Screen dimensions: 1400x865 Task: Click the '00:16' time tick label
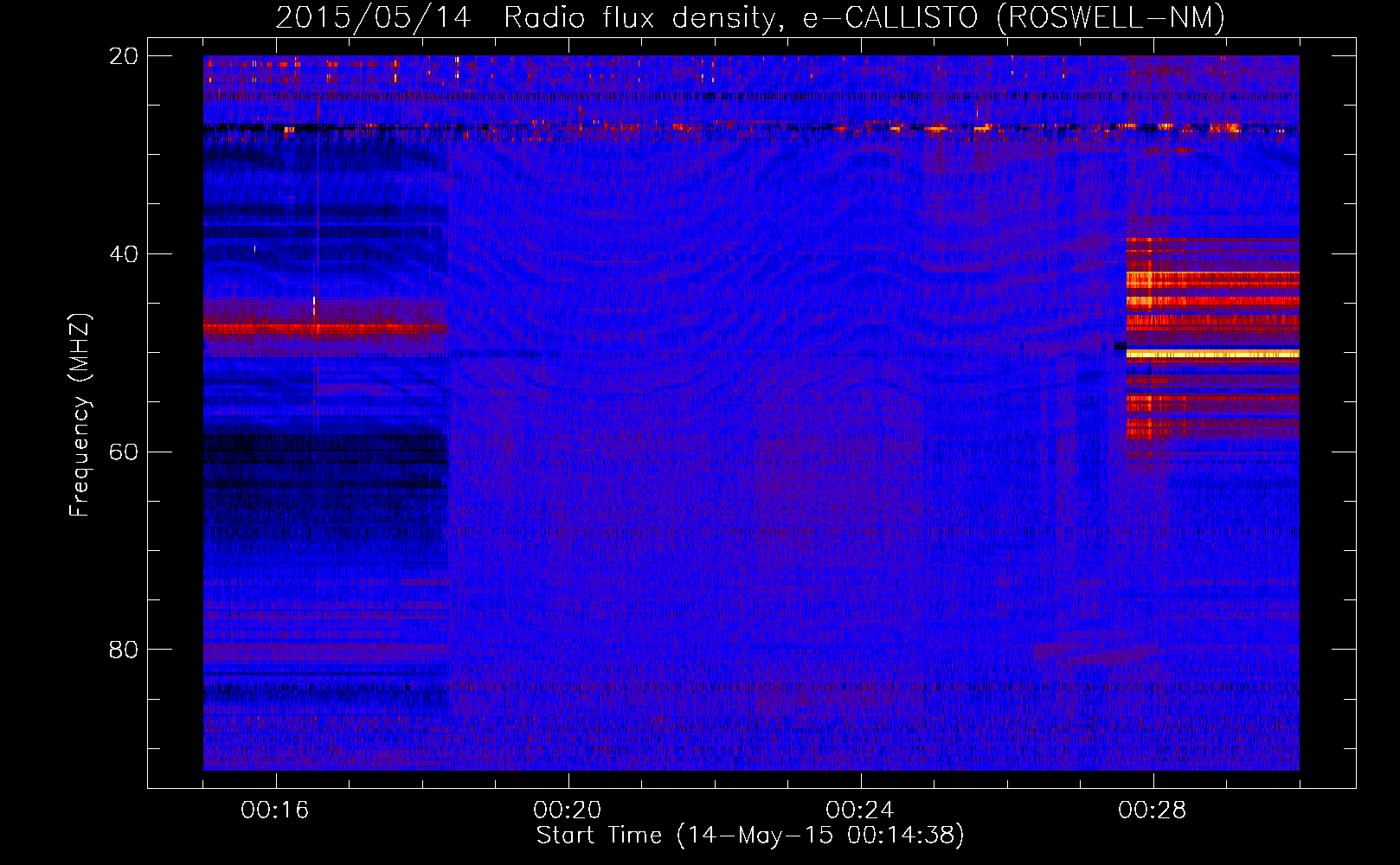275,810
